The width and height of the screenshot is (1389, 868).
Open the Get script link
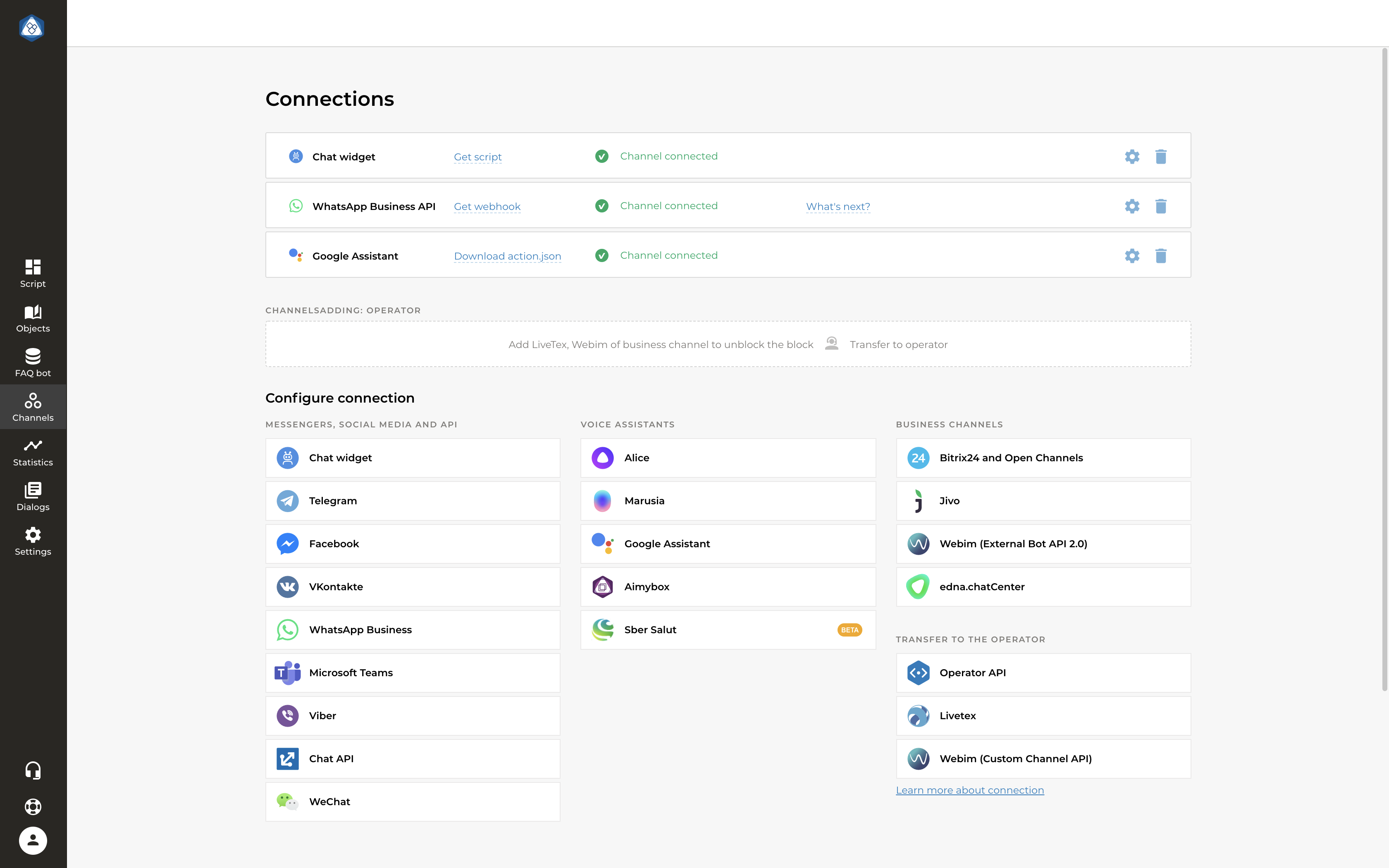click(x=477, y=156)
